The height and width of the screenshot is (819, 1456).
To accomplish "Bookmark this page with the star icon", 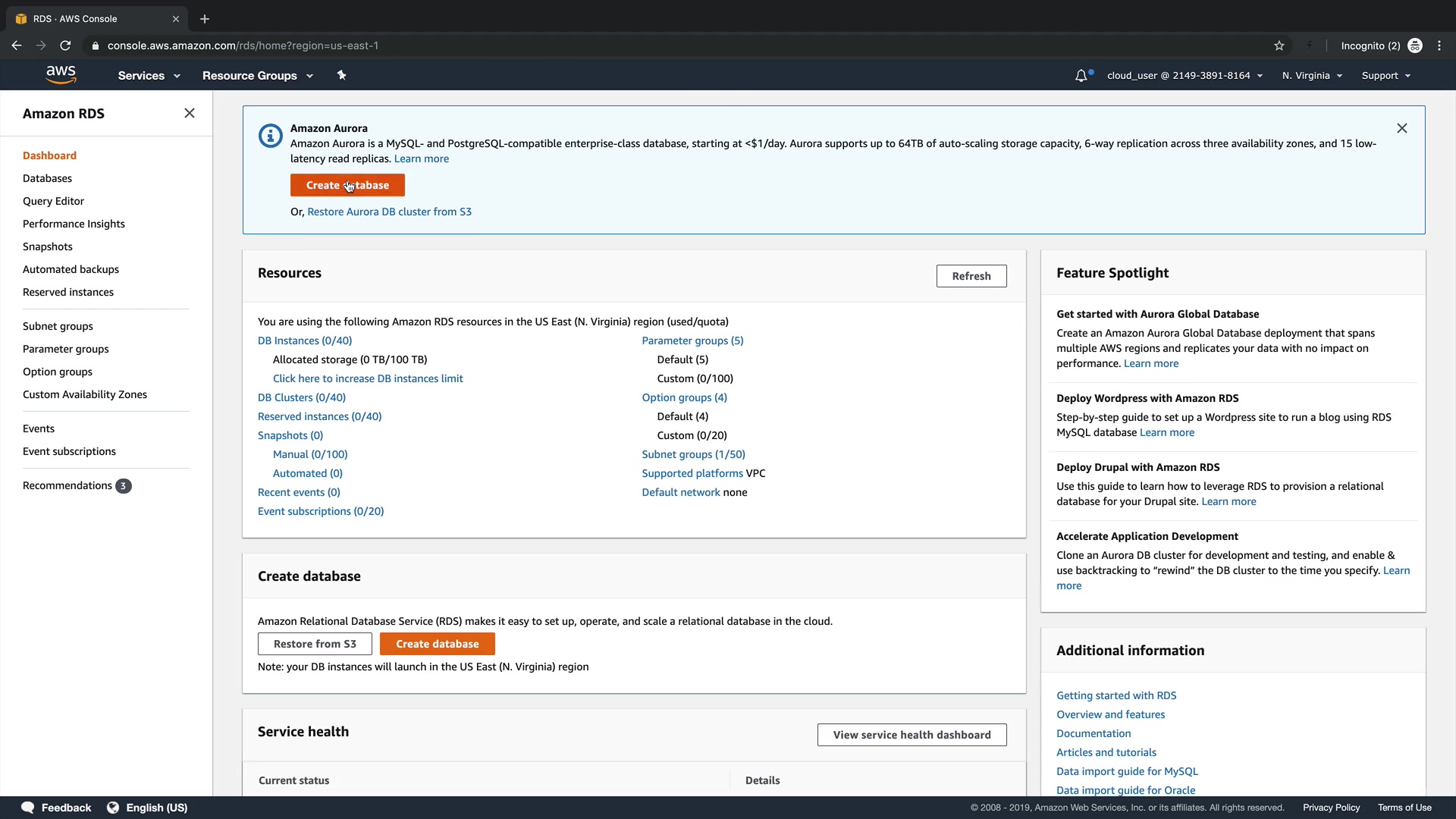I will click(x=1279, y=45).
